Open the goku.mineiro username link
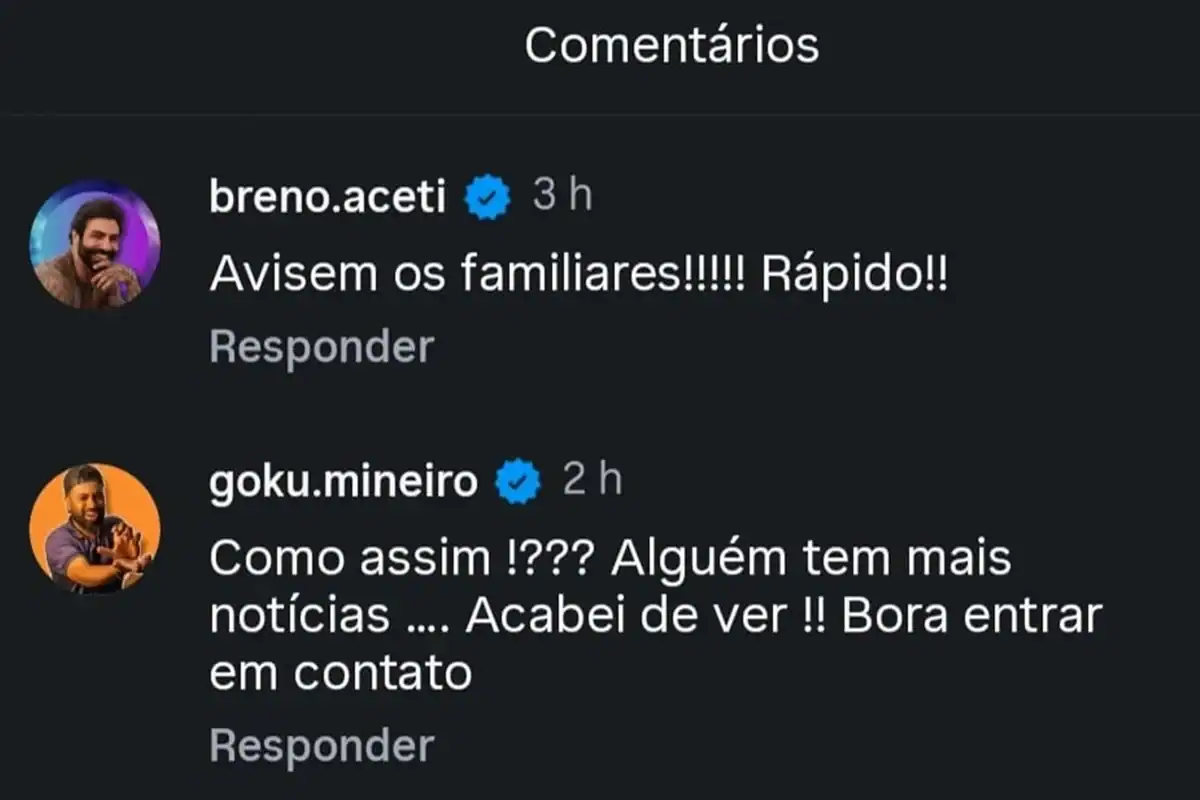Screen dimensions: 1200x800 [x=343, y=483]
